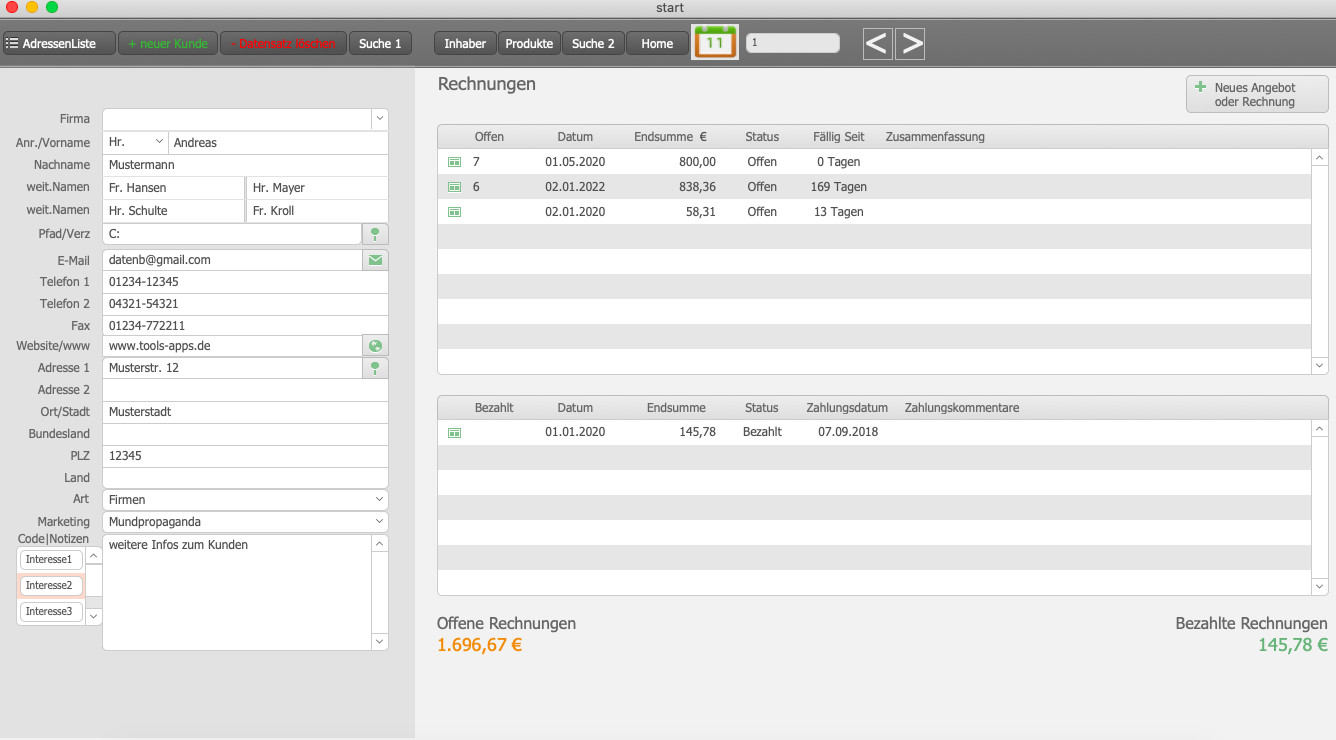
Task: Click the field containing Hr. Mayer
Action: (x=317, y=188)
